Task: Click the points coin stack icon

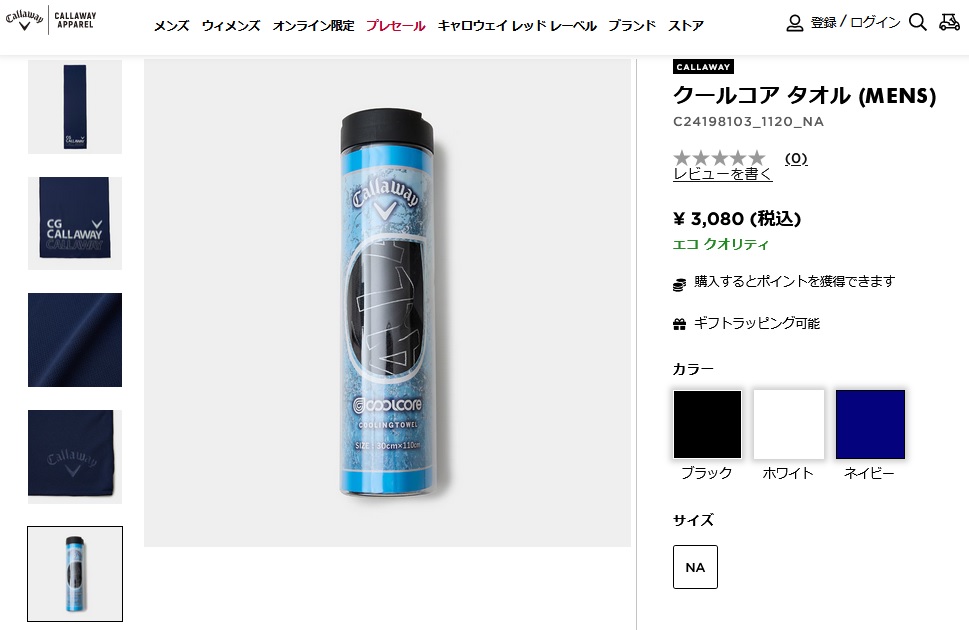Action: click(x=679, y=285)
